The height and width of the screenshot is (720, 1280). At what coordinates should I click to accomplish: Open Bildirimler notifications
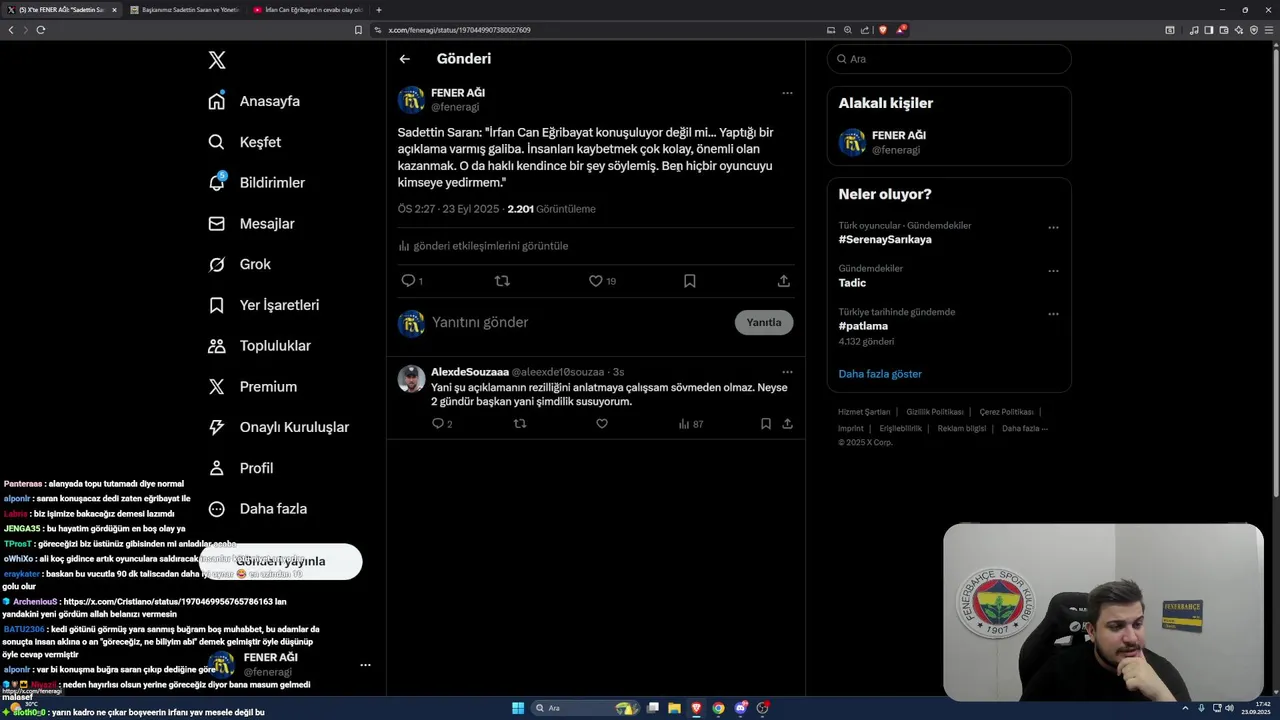[256, 183]
